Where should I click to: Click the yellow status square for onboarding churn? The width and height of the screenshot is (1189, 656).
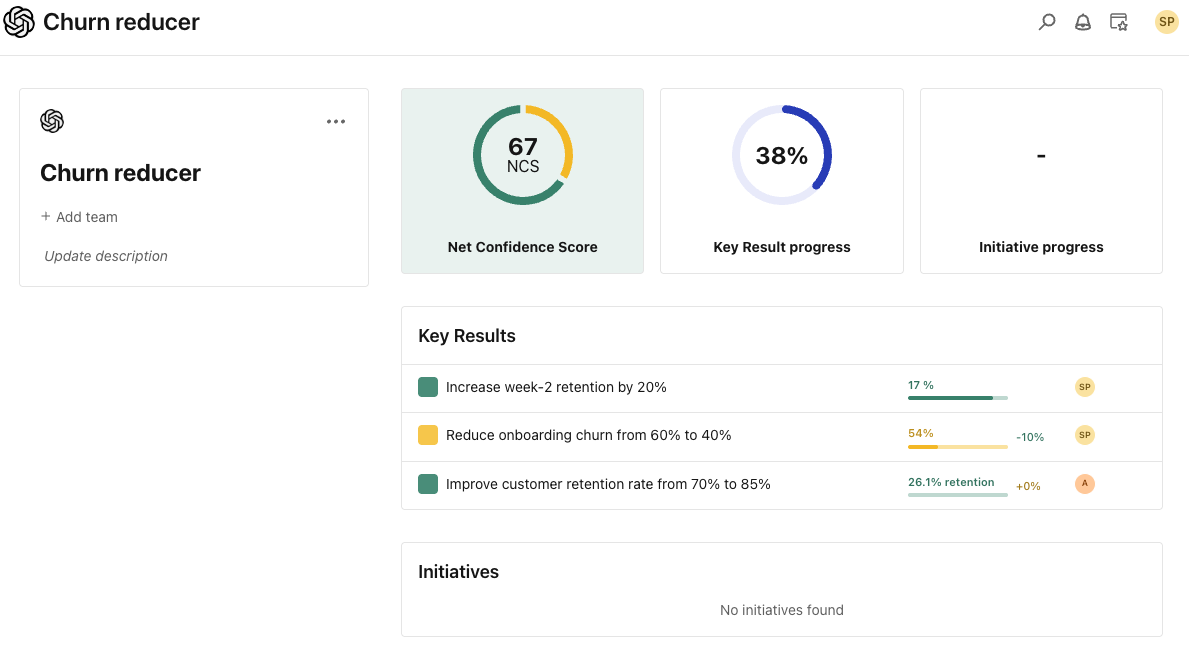[428, 435]
